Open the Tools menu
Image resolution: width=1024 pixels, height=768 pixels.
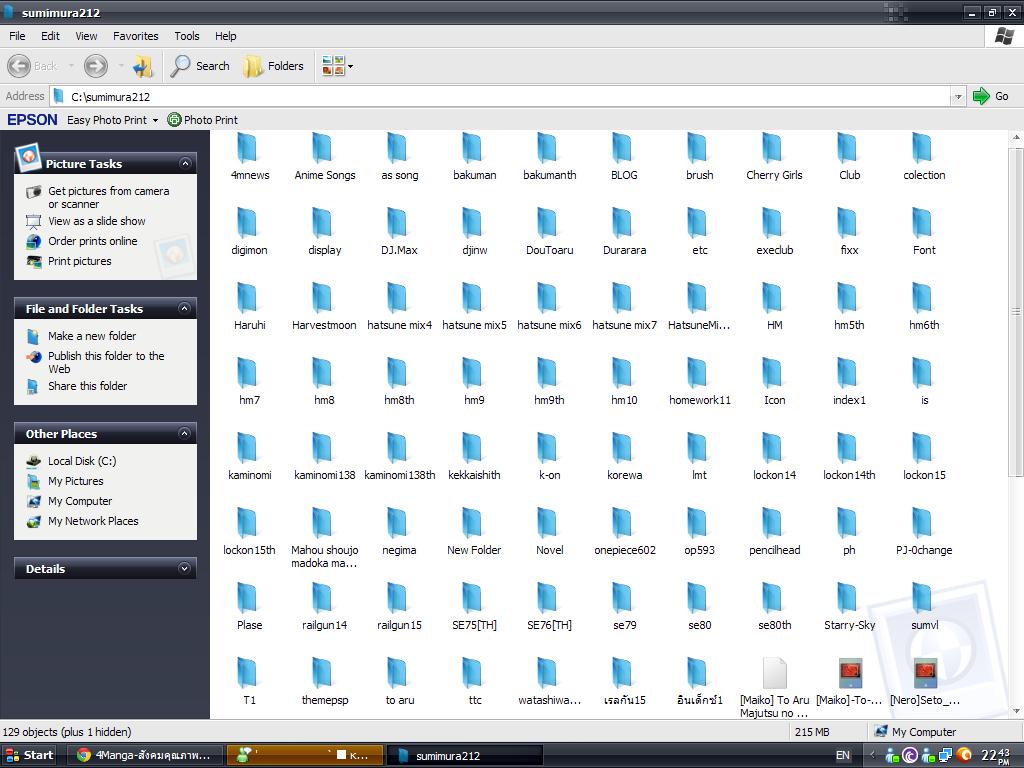(x=187, y=36)
